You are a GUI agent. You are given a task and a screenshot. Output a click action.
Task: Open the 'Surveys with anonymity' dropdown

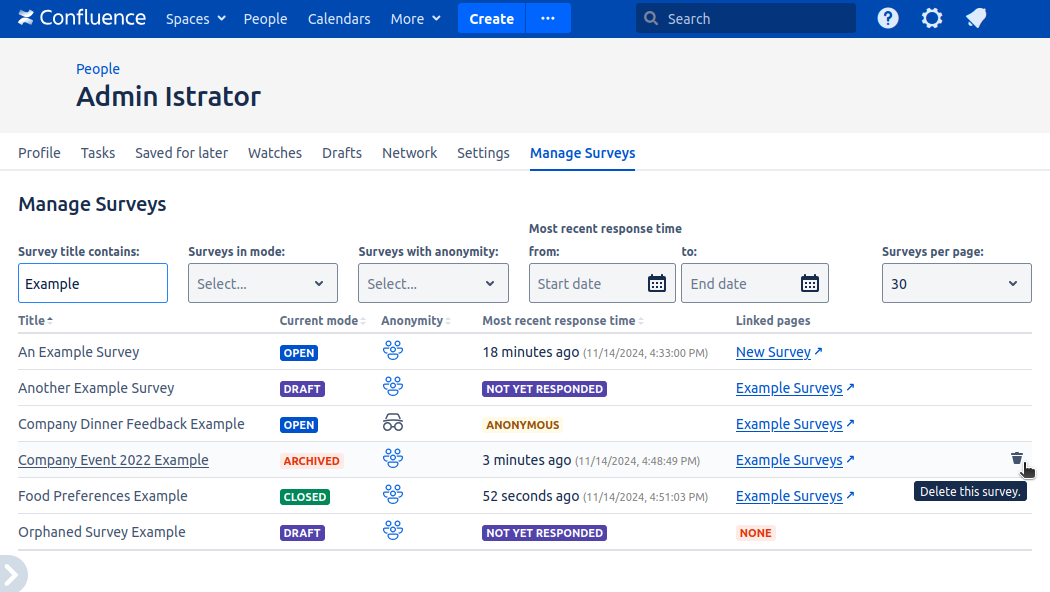pyautogui.click(x=433, y=283)
